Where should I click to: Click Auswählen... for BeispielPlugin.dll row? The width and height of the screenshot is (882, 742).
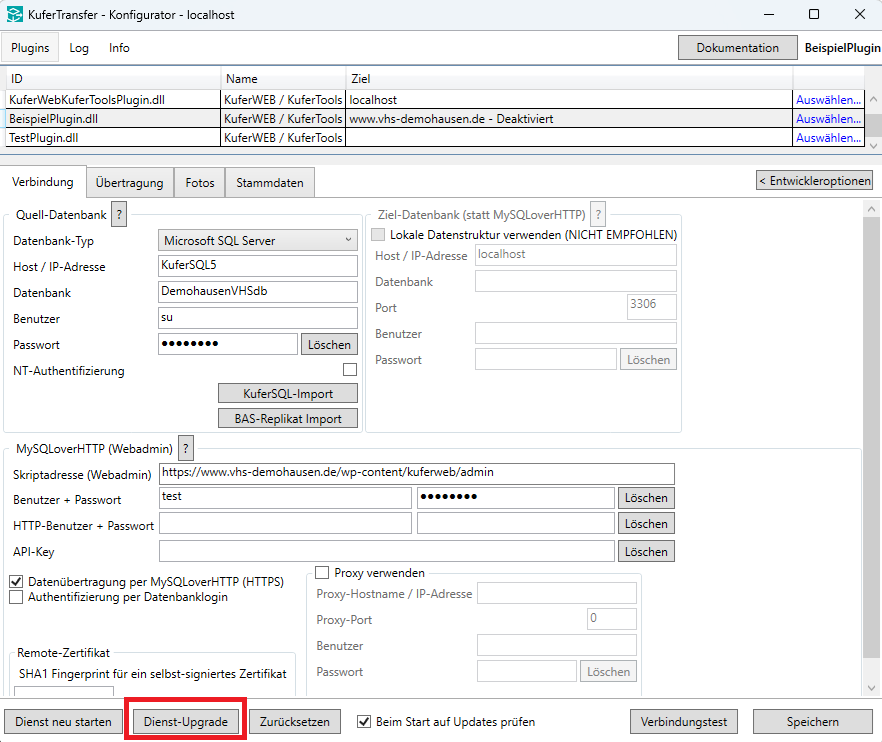click(x=828, y=119)
